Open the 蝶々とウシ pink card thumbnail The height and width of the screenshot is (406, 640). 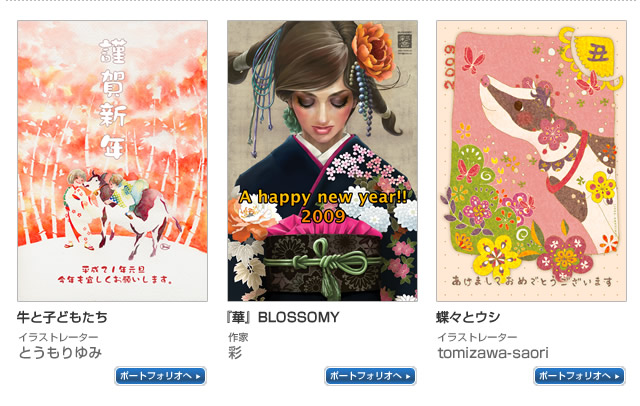(x=531, y=161)
